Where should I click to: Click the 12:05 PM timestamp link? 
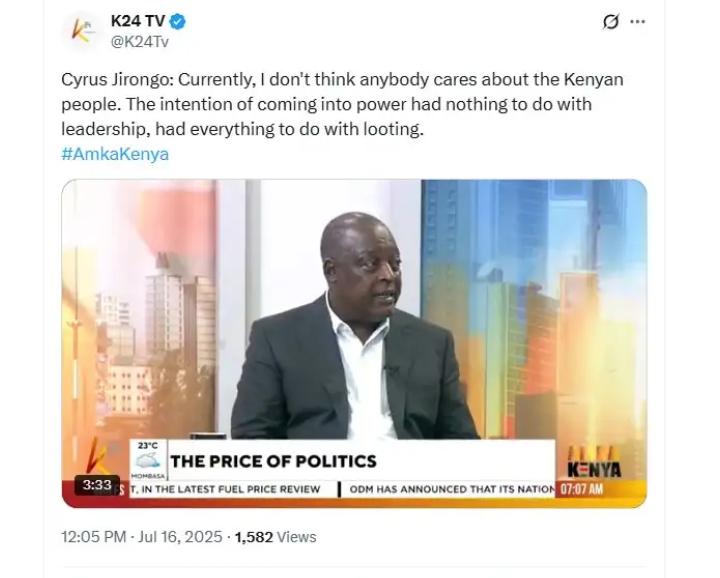pos(94,537)
